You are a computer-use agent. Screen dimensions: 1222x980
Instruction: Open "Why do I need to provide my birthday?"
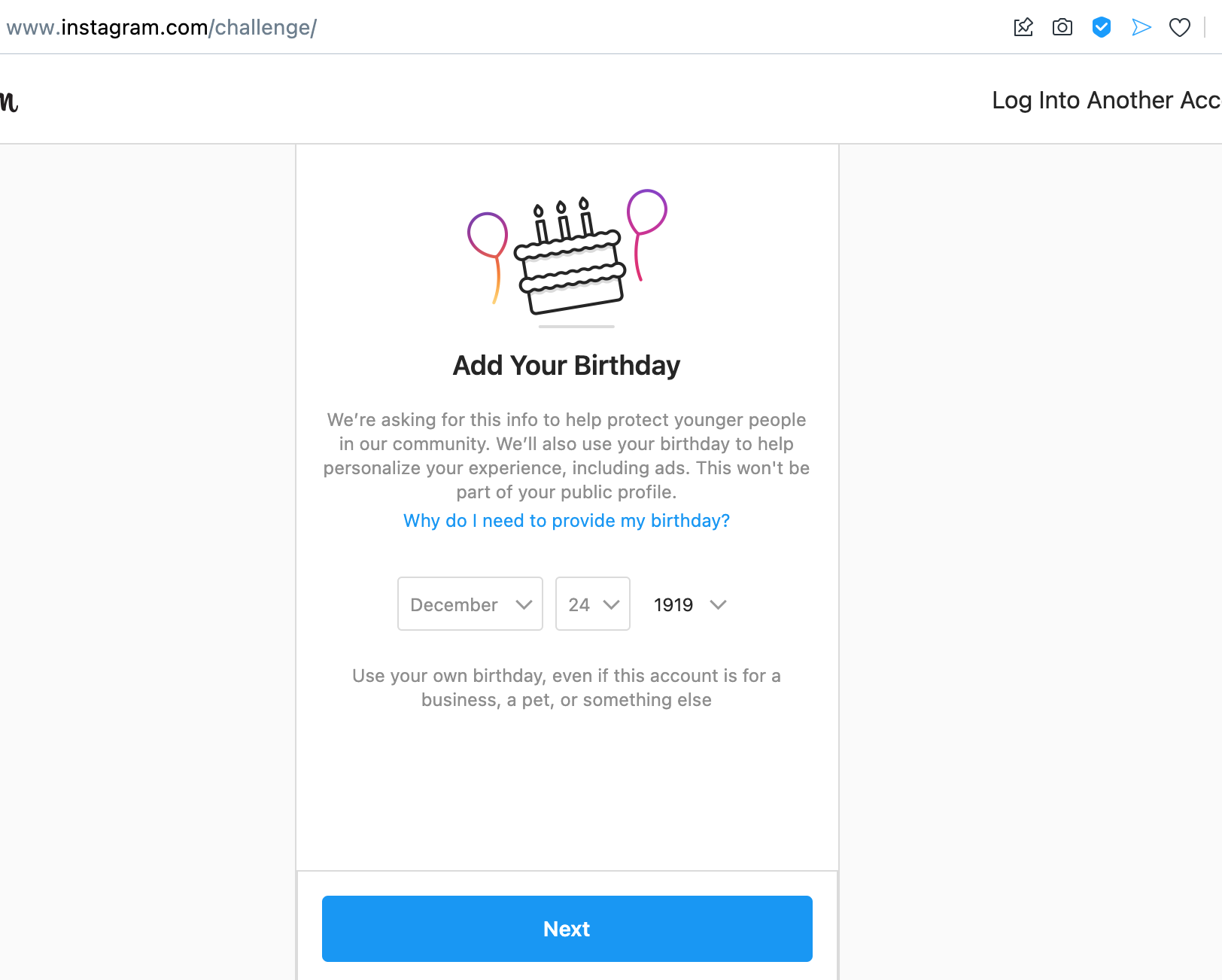click(567, 521)
